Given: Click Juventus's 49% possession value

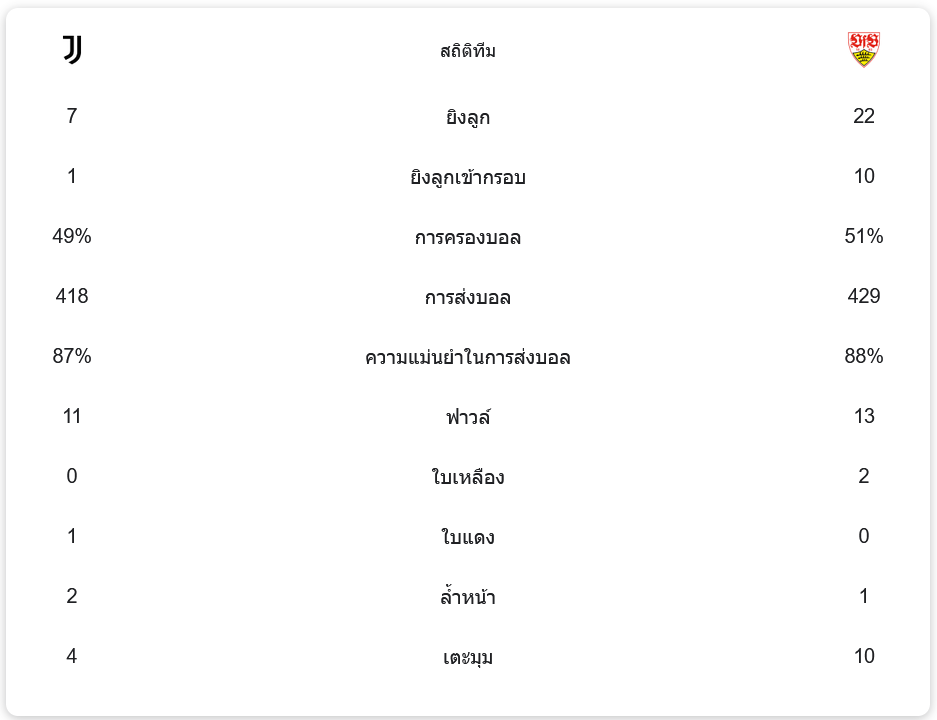Looking at the screenshot, I should click(x=72, y=236).
